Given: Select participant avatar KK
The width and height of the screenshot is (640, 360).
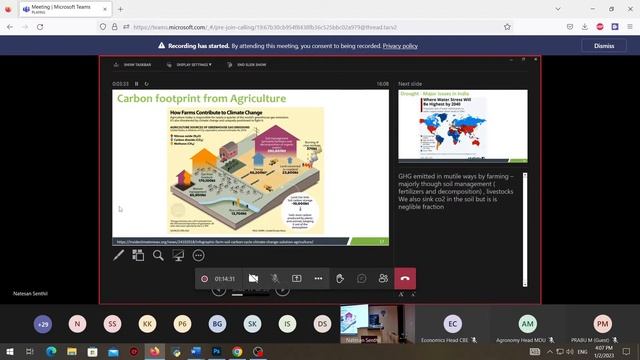Looking at the screenshot, I should [147, 324].
